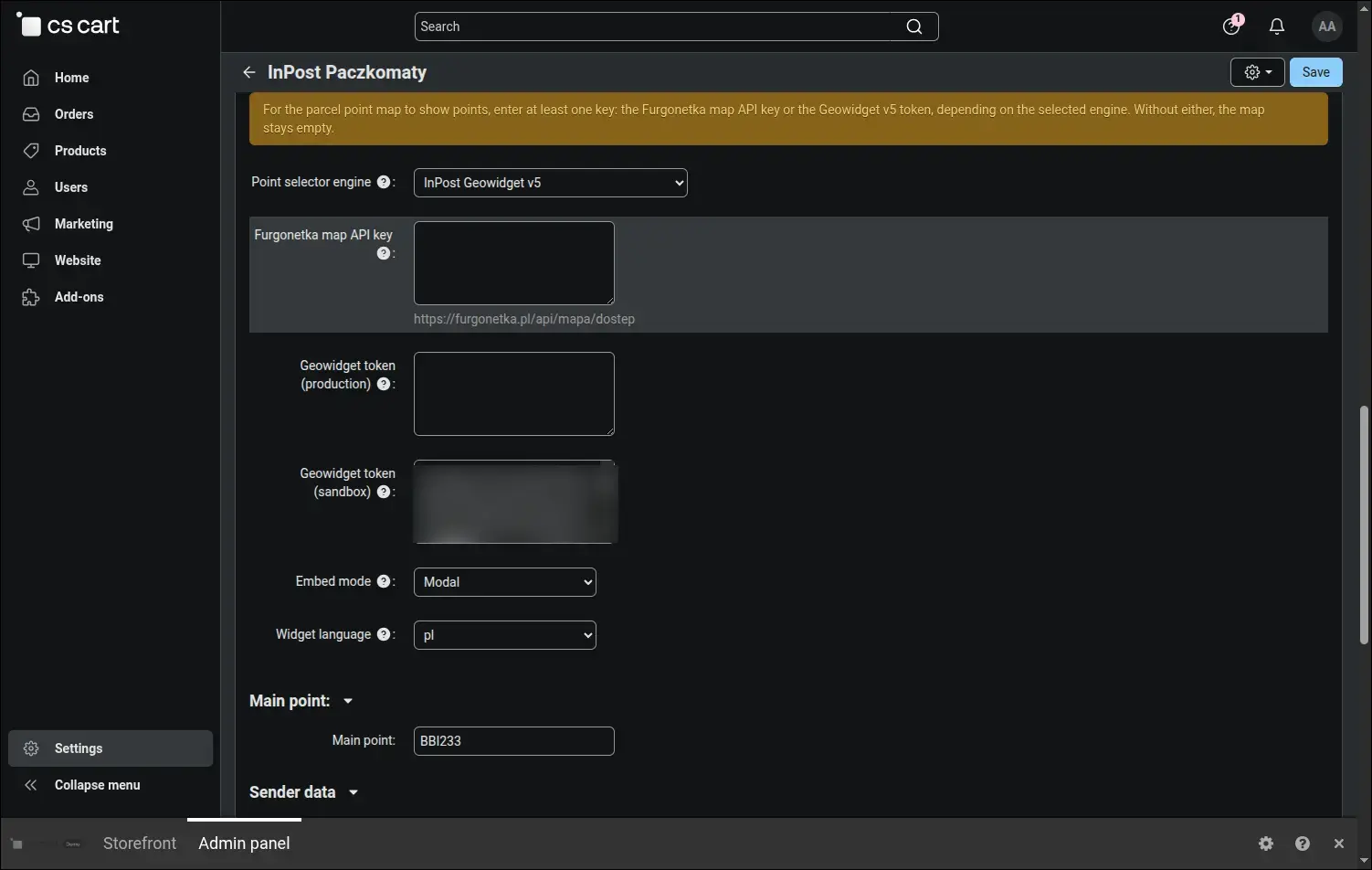Click the Marketing megaphone icon
The image size is (1372, 870).
click(31, 224)
